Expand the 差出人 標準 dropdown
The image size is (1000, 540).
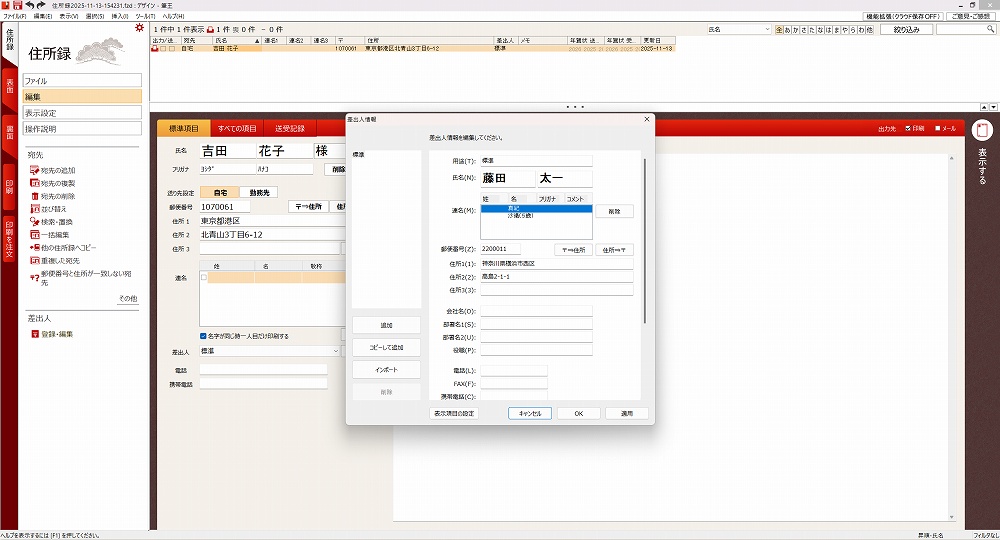click(x=336, y=352)
